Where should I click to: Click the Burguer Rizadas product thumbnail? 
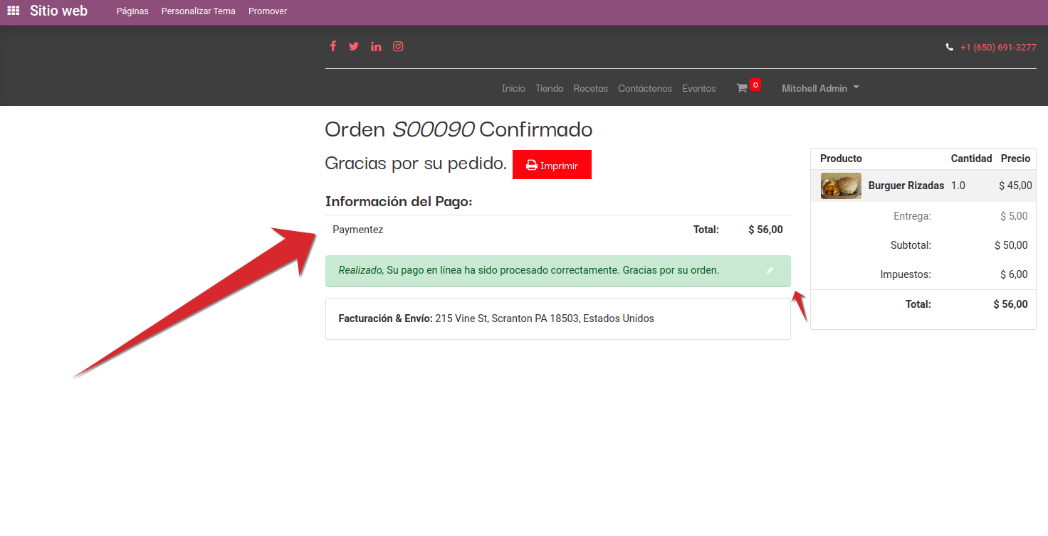841,186
